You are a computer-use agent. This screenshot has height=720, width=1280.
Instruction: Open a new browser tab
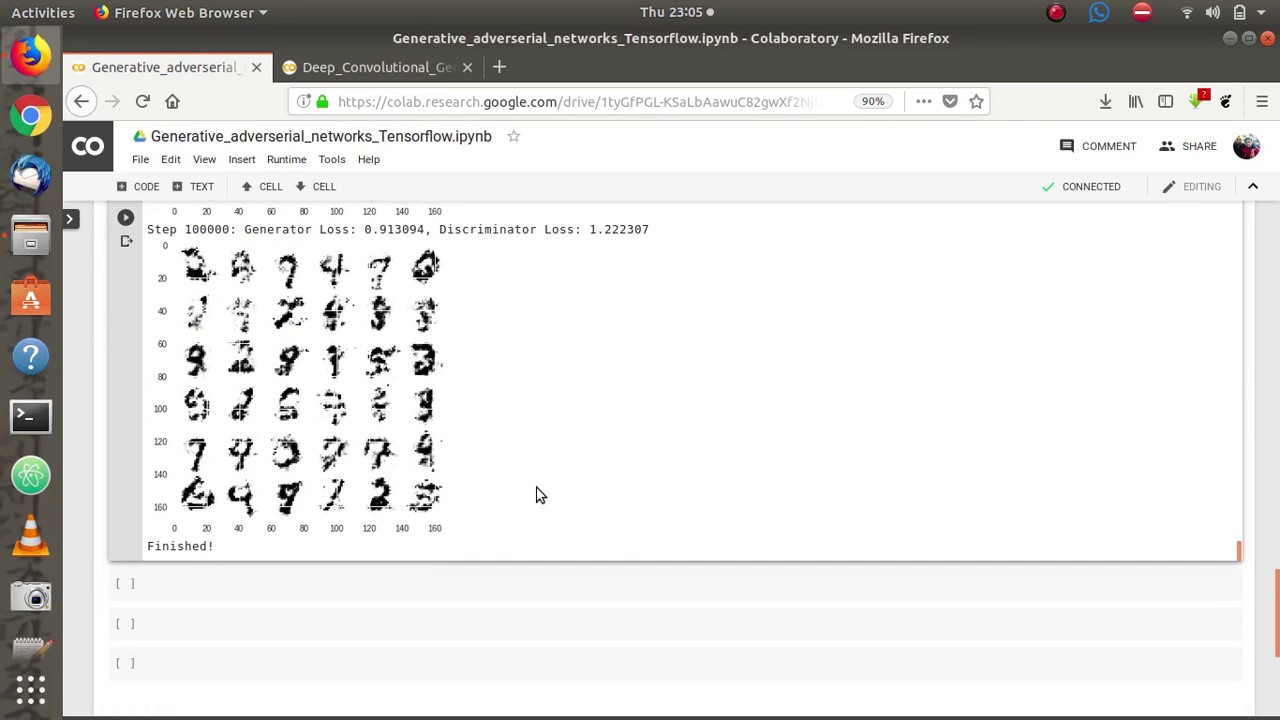(x=499, y=67)
